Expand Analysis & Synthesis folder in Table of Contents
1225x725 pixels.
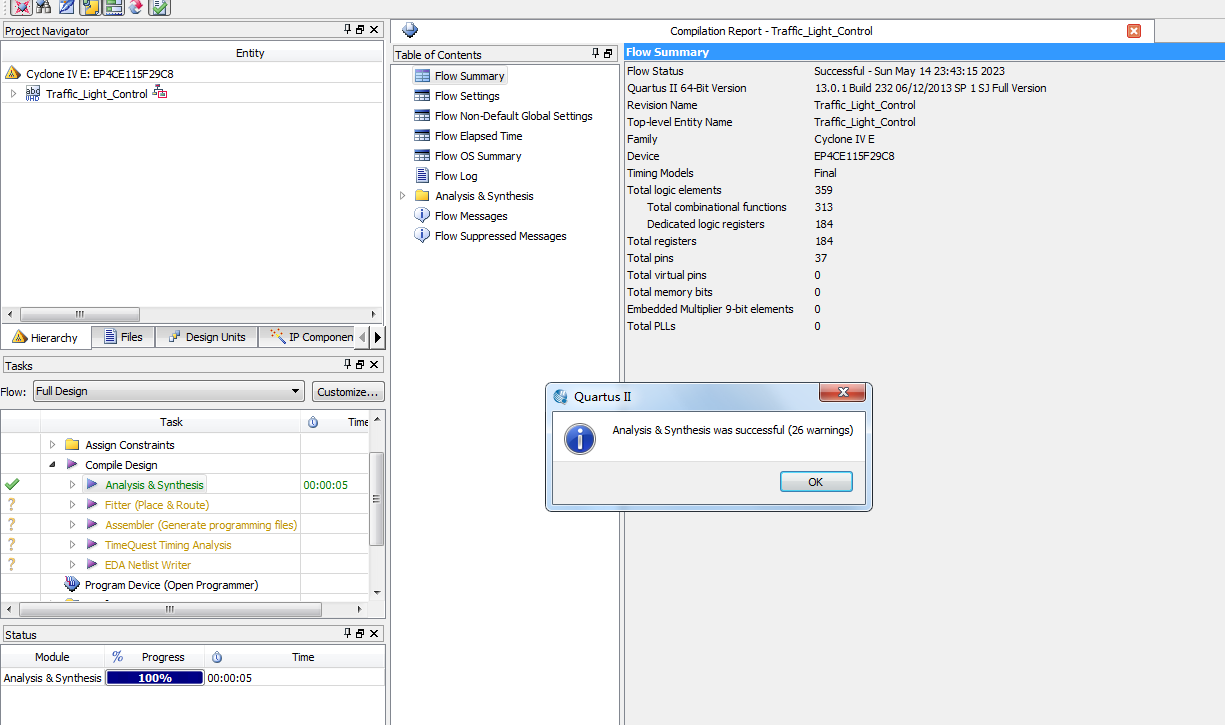point(402,195)
